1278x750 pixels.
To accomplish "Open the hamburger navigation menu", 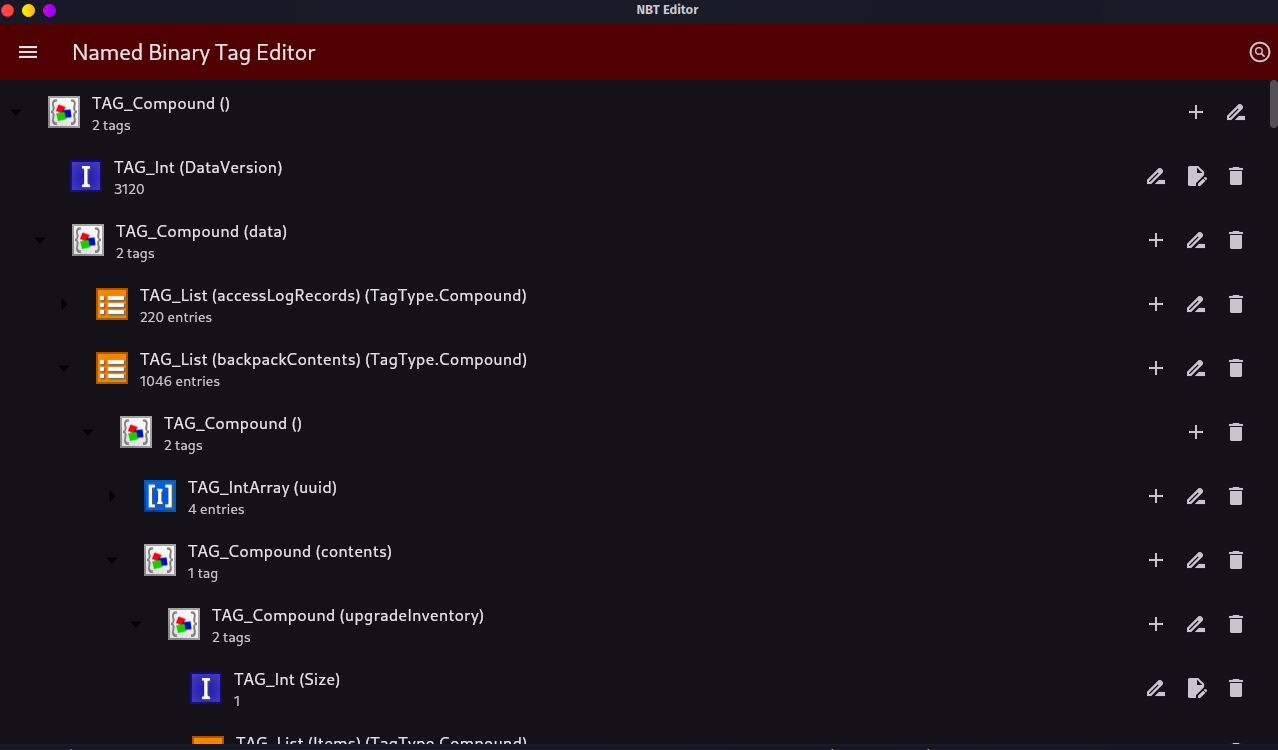I will 28,52.
